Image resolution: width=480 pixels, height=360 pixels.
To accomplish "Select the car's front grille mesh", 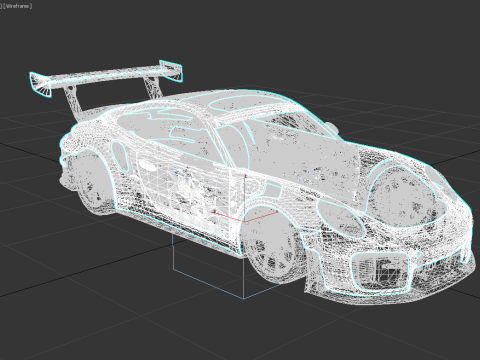I will click(380, 271).
